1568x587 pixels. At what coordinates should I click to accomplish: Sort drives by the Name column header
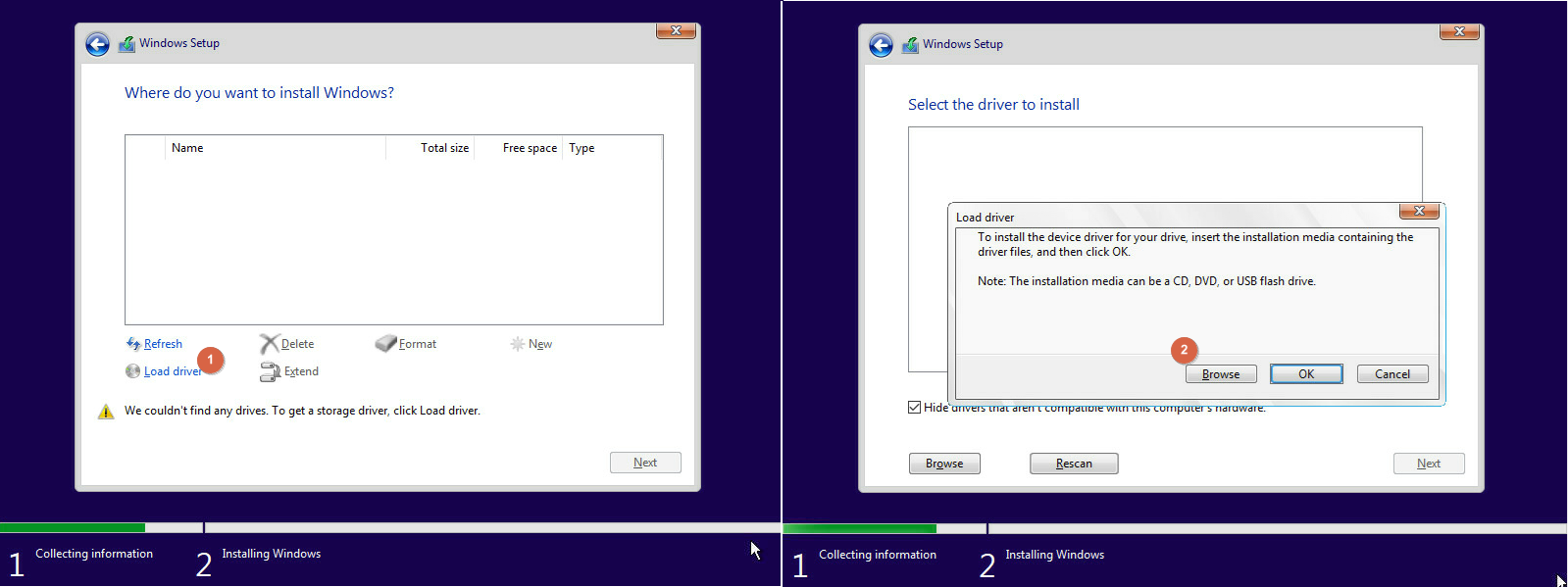(187, 148)
